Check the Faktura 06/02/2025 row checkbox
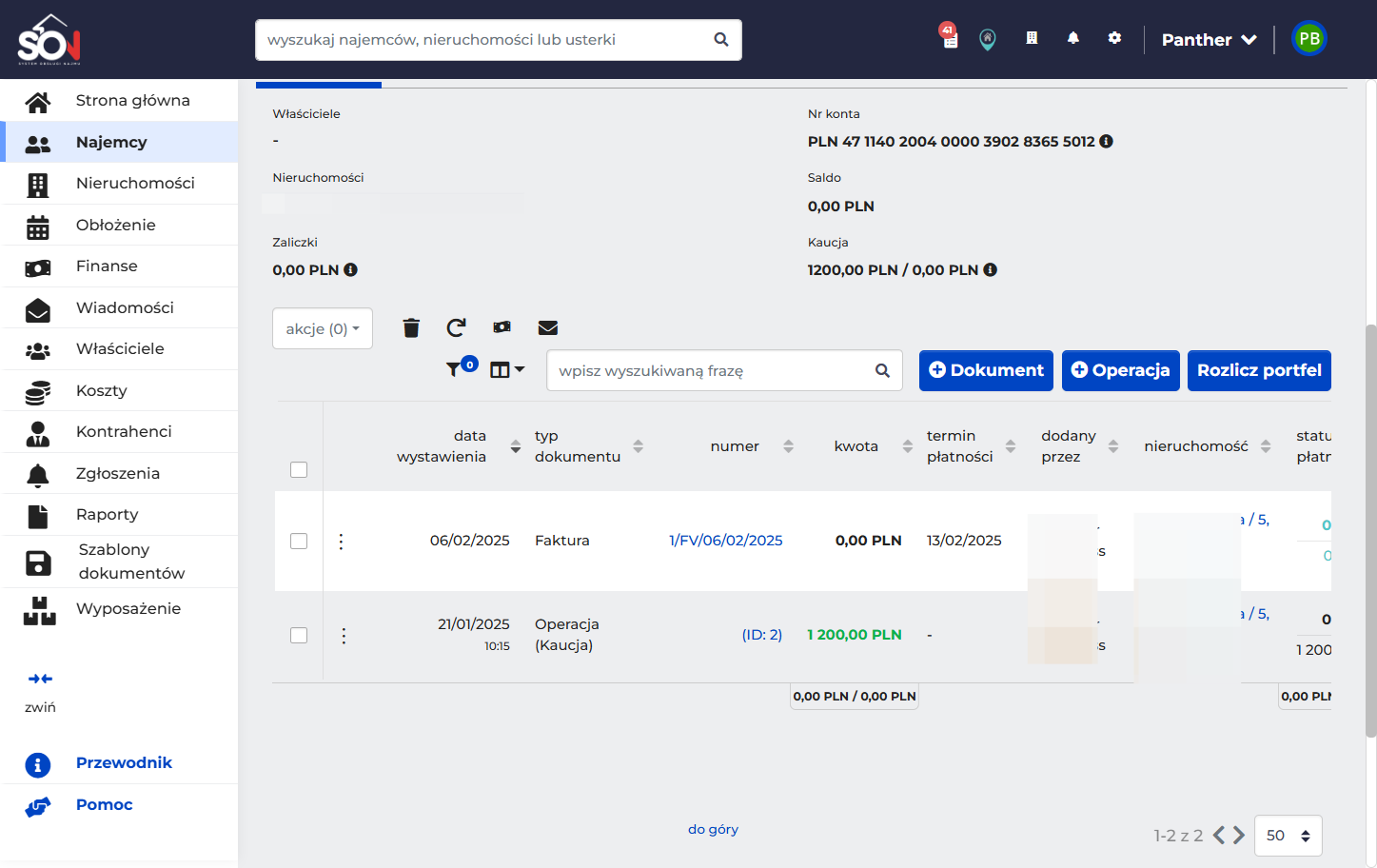Image resolution: width=1377 pixels, height=868 pixels. [x=299, y=542]
